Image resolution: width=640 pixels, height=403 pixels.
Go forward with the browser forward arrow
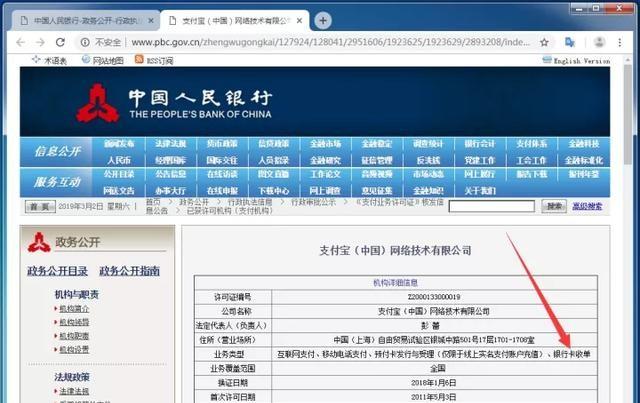coord(40,42)
